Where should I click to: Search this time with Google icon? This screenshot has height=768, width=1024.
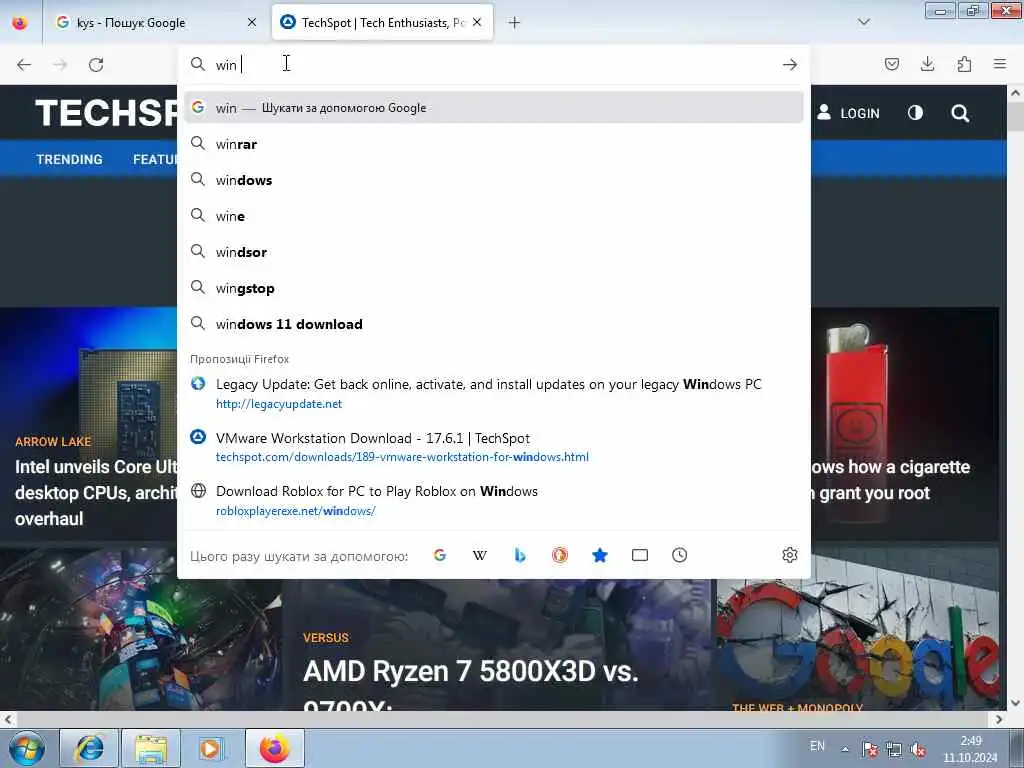pyautogui.click(x=440, y=555)
